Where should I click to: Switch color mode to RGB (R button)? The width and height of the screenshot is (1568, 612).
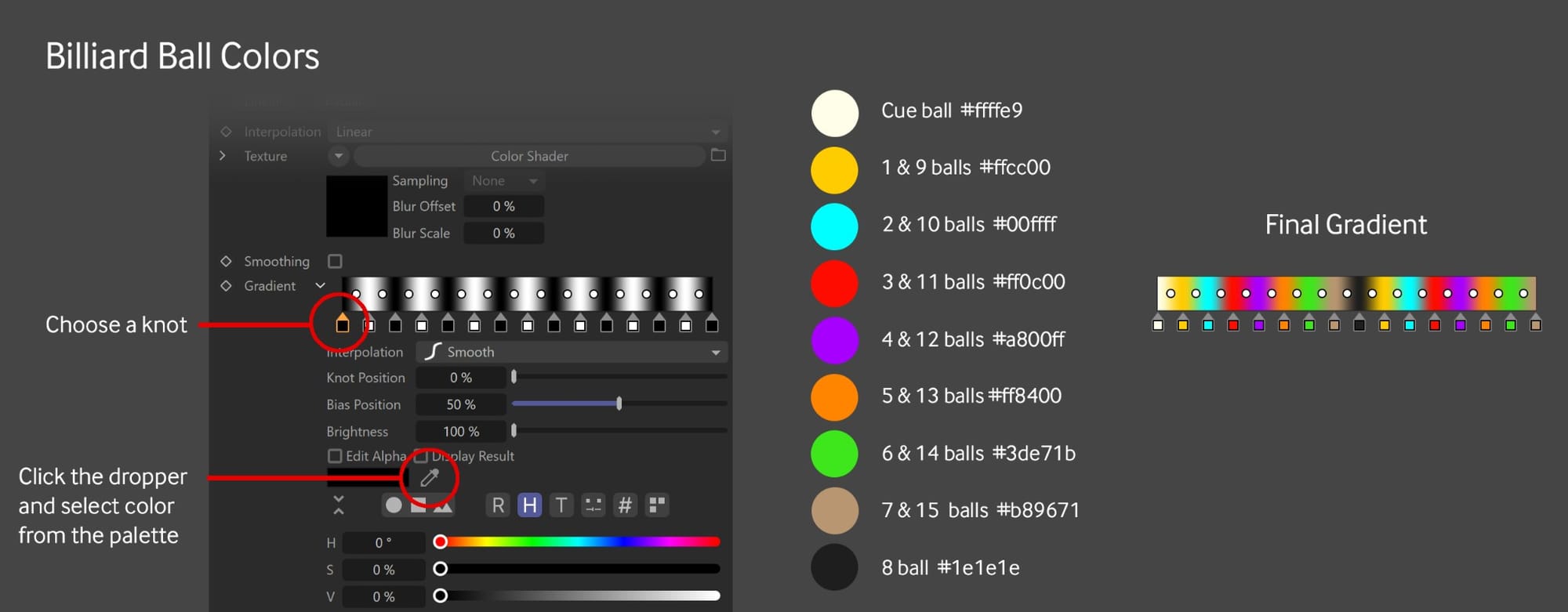[498, 505]
